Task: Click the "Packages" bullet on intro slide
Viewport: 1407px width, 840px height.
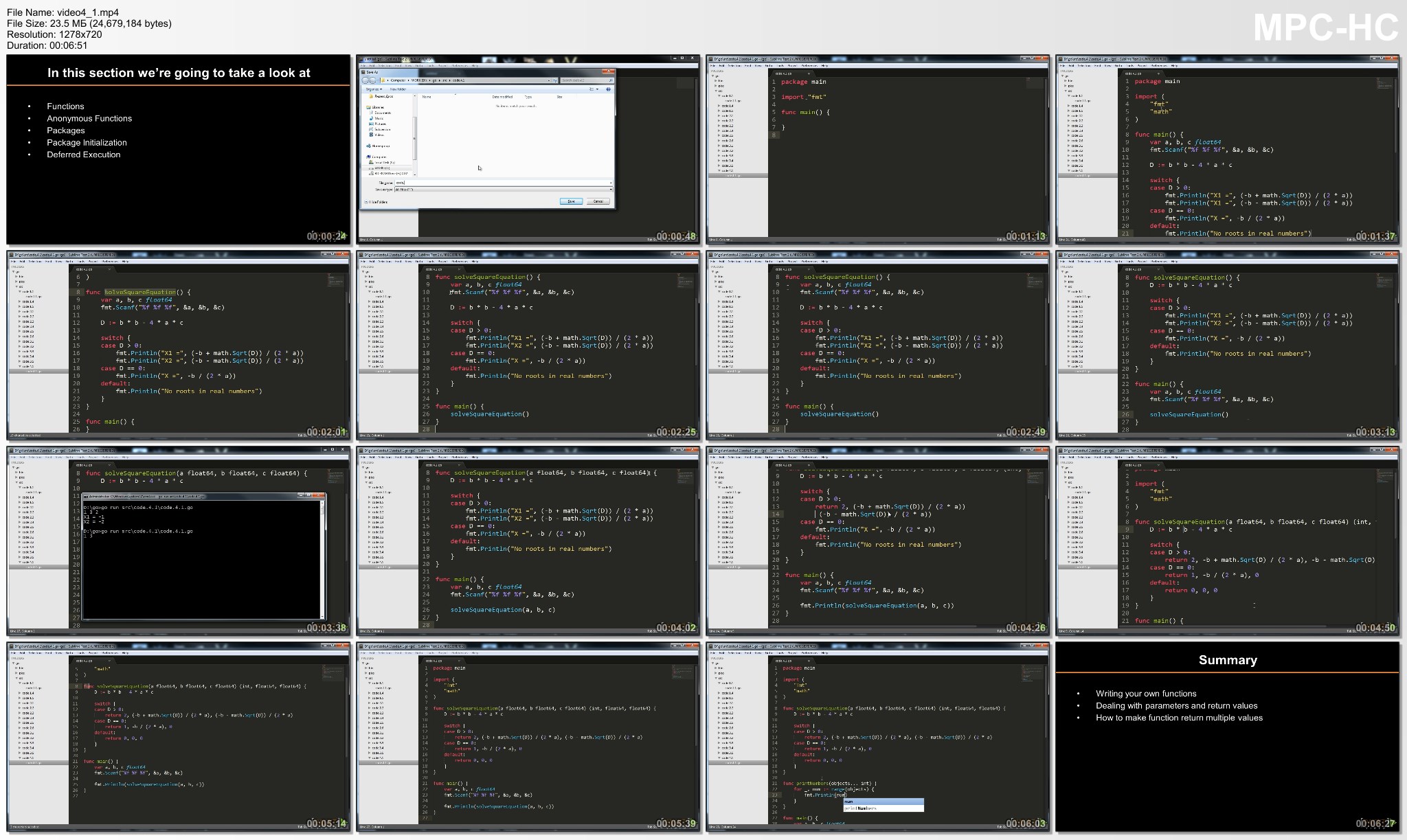Action: point(66,130)
